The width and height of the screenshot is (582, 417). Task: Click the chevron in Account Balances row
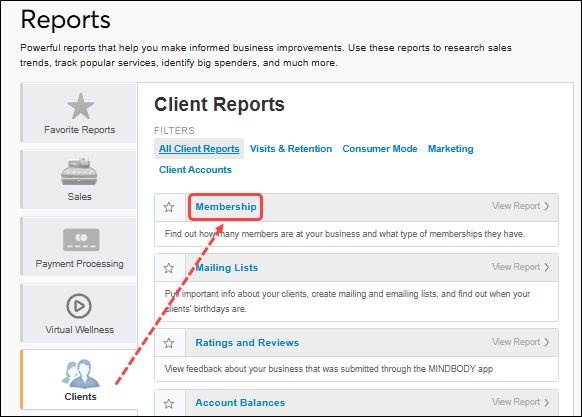(547, 403)
